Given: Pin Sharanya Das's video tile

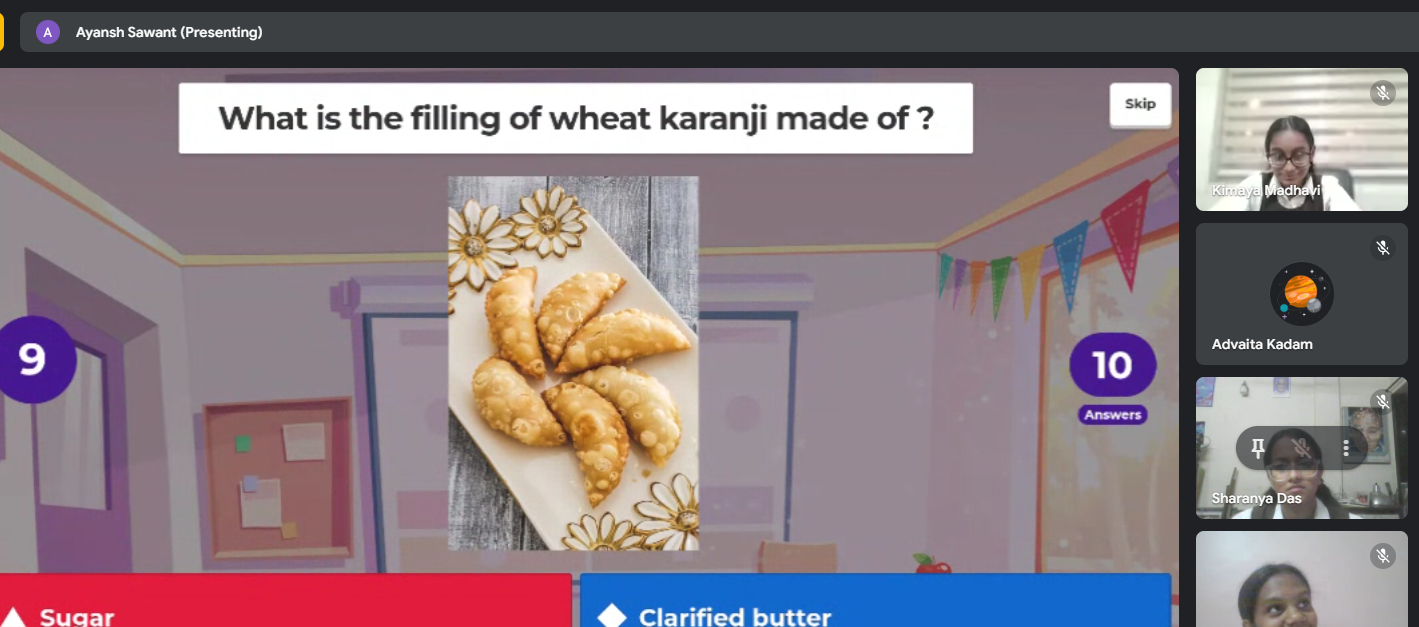Looking at the screenshot, I should pyautogui.click(x=1258, y=447).
